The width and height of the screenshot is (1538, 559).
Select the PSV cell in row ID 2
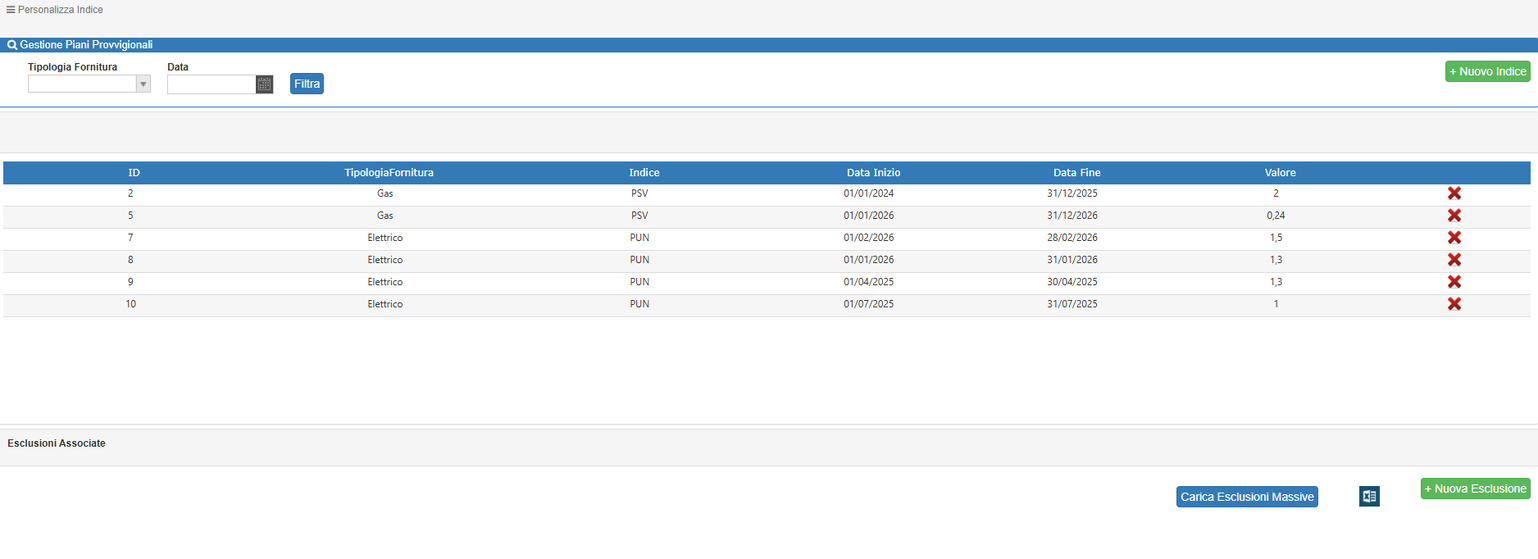coord(640,194)
